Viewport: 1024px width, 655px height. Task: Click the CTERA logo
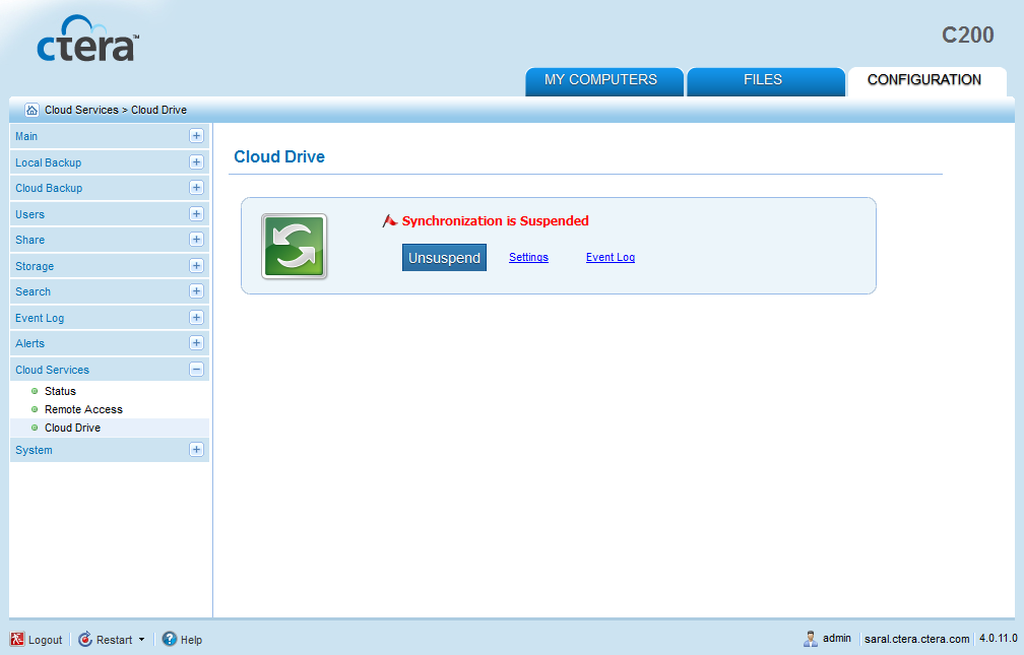[x=88, y=39]
